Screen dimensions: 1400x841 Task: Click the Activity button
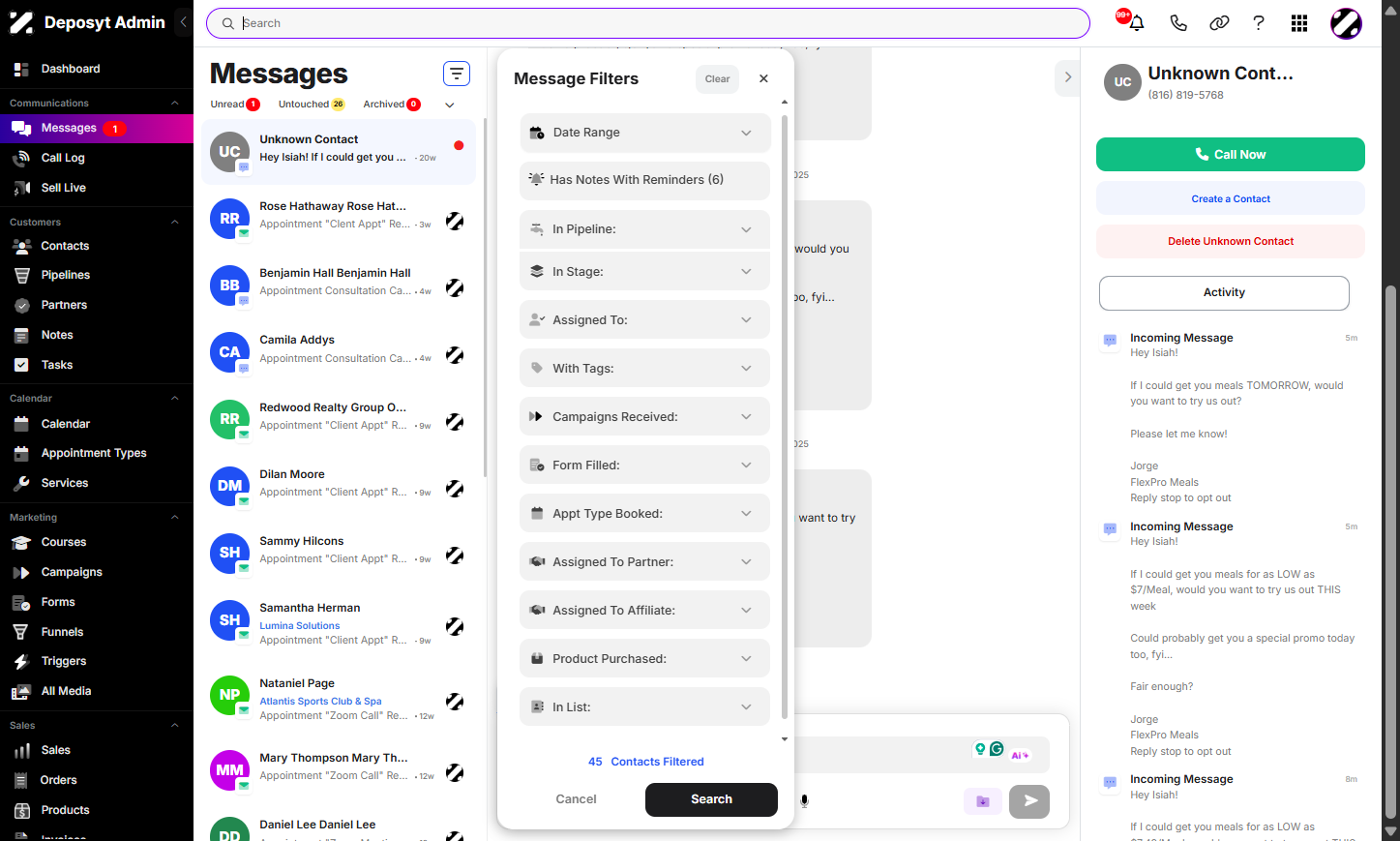pyautogui.click(x=1224, y=293)
